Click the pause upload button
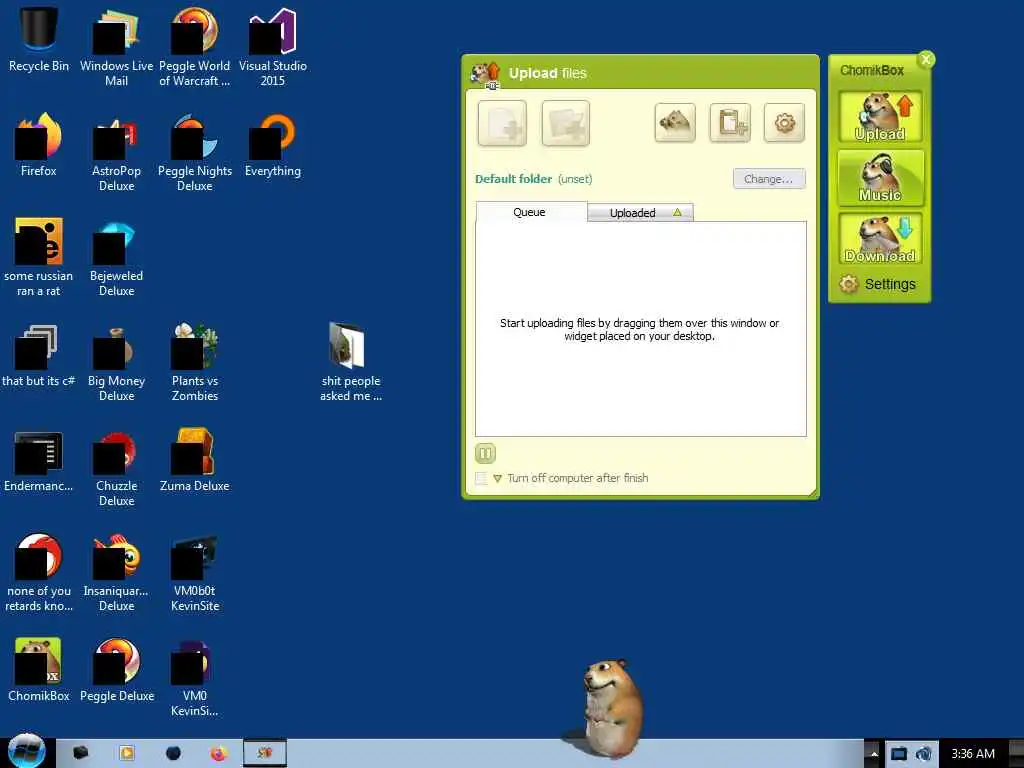 tap(485, 453)
